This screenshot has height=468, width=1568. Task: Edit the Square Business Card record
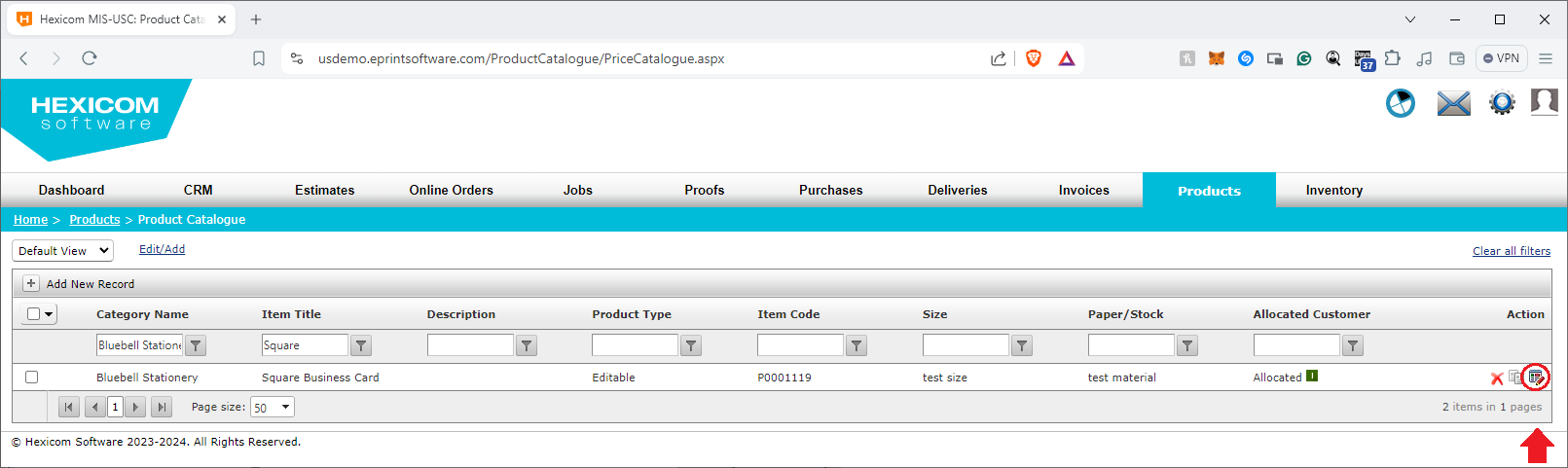(x=1536, y=377)
